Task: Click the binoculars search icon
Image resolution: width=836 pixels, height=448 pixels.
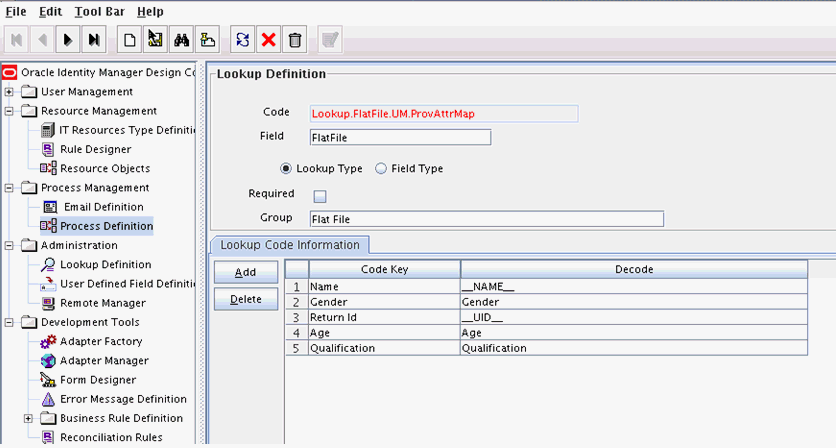Action: [182, 40]
